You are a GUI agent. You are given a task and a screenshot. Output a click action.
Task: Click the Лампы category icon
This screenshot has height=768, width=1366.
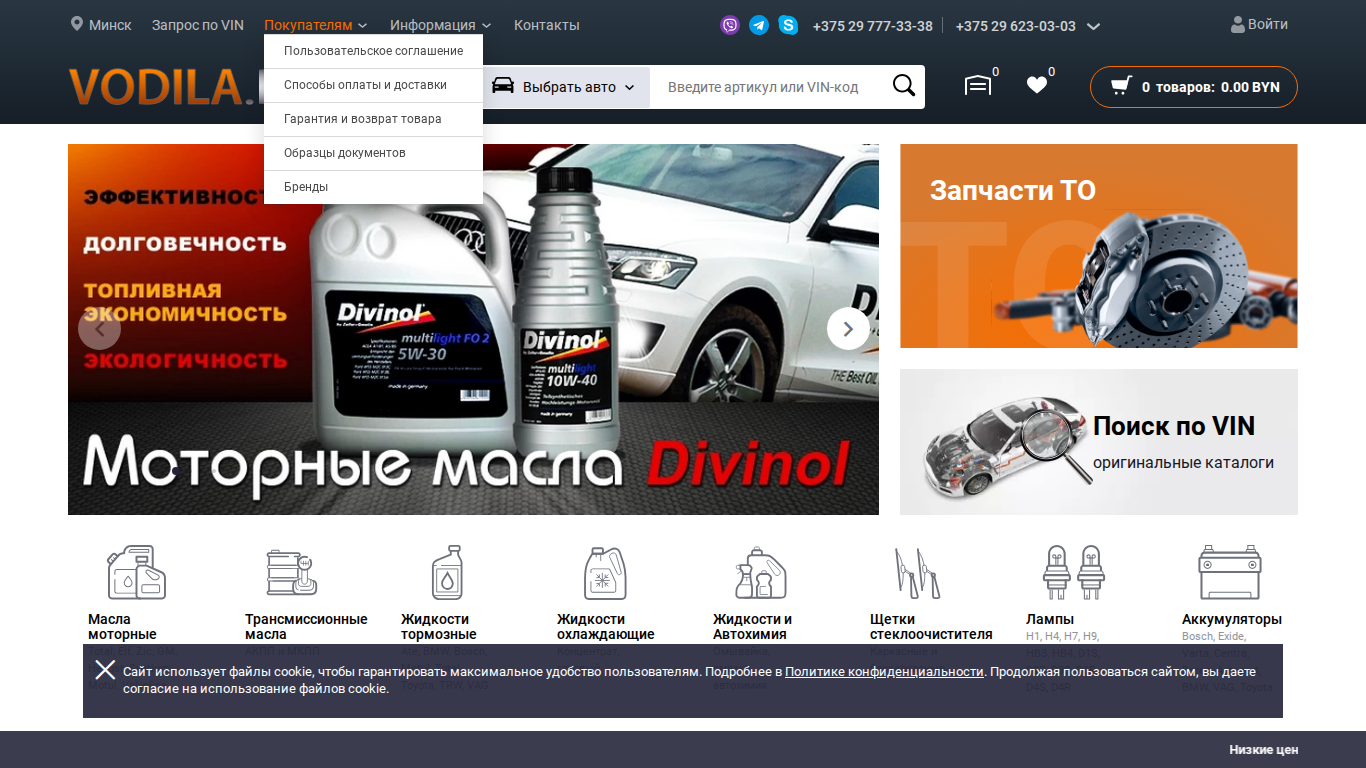click(1073, 572)
